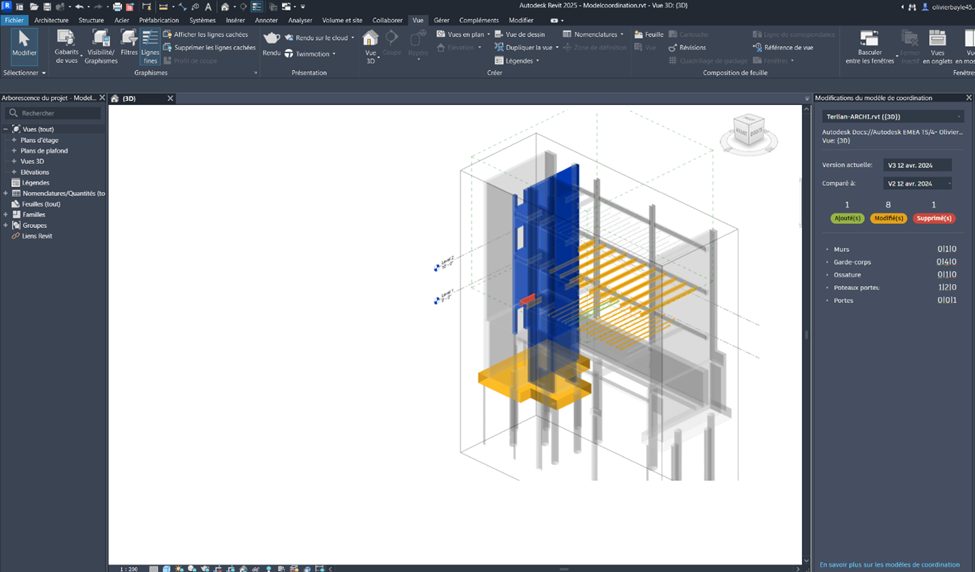
Task: Switch to the Structure tab
Action: pyautogui.click(x=91, y=21)
